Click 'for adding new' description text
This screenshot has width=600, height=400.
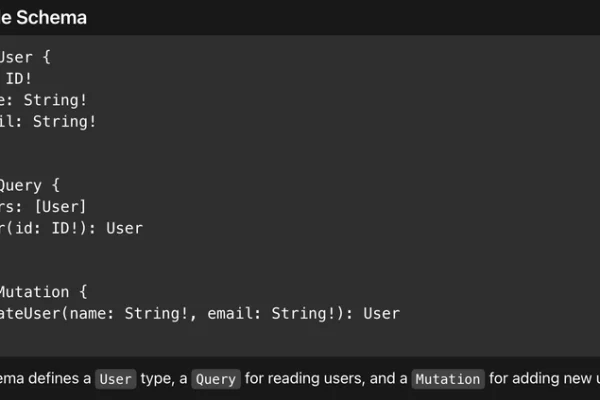[x=540, y=378]
